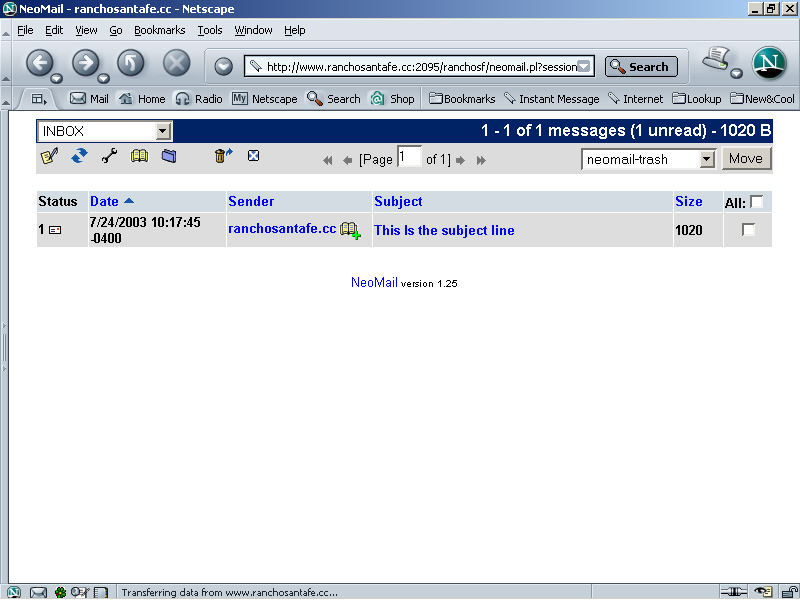The image size is (800, 600).
Task: Open the INBOX folder dropdown
Action: (164, 131)
